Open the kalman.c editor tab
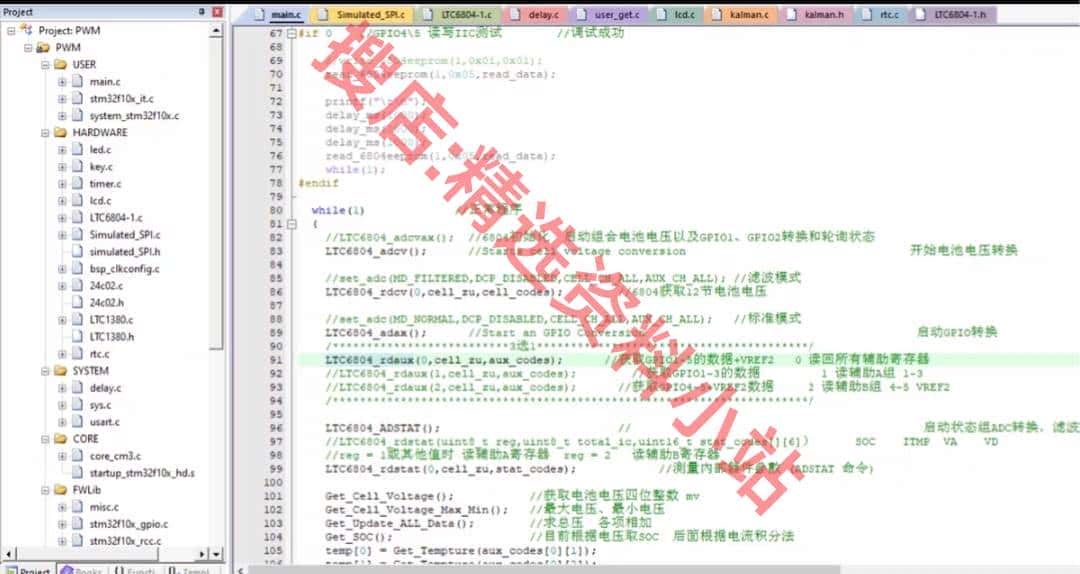Viewport: 1080px width, 574px height. pos(741,14)
